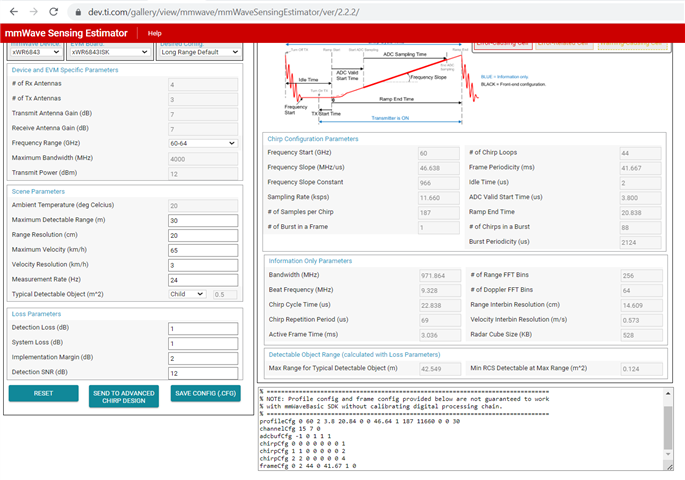Screen dimensions: 685x480
Task: Click Max Range for Typical Object value 42.549
Action: click(x=440, y=369)
